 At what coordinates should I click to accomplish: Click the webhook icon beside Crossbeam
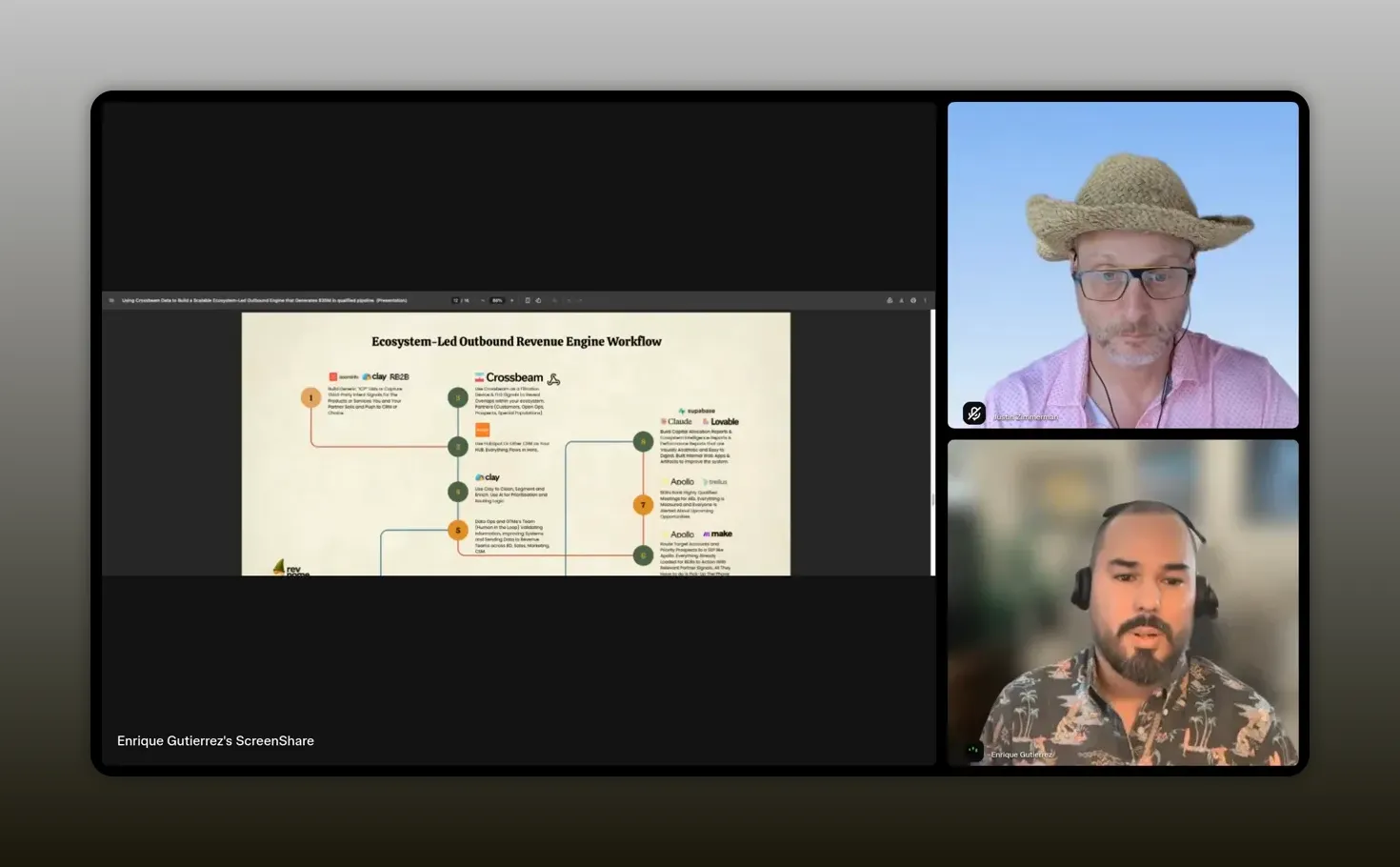[x=554, y=379]
